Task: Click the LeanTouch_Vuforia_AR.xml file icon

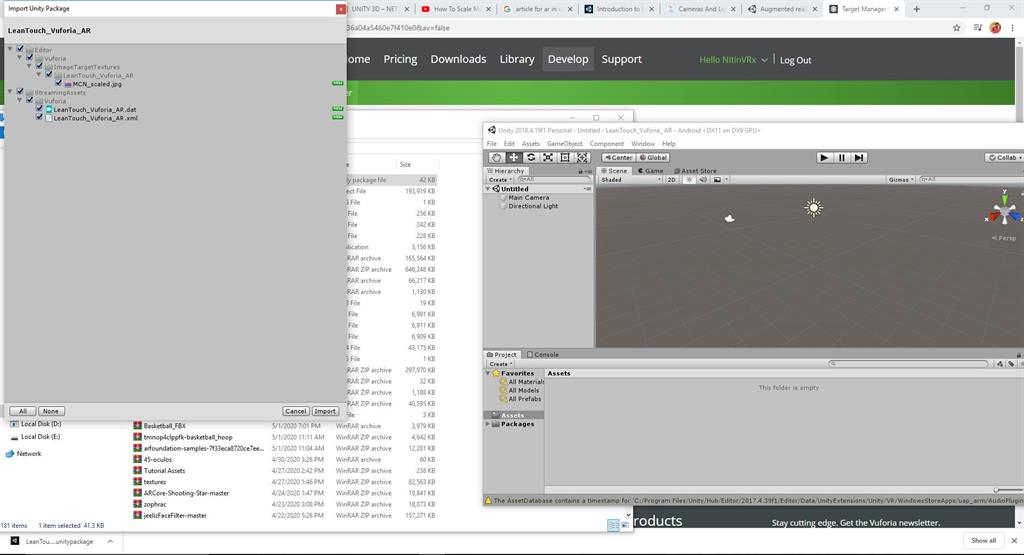Action: [x=48, y=118]
